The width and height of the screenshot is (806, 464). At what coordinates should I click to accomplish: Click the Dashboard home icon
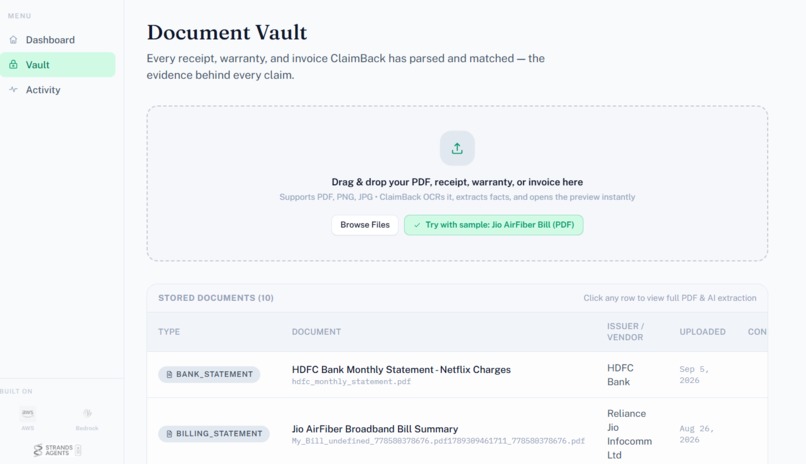click(13, 40)
